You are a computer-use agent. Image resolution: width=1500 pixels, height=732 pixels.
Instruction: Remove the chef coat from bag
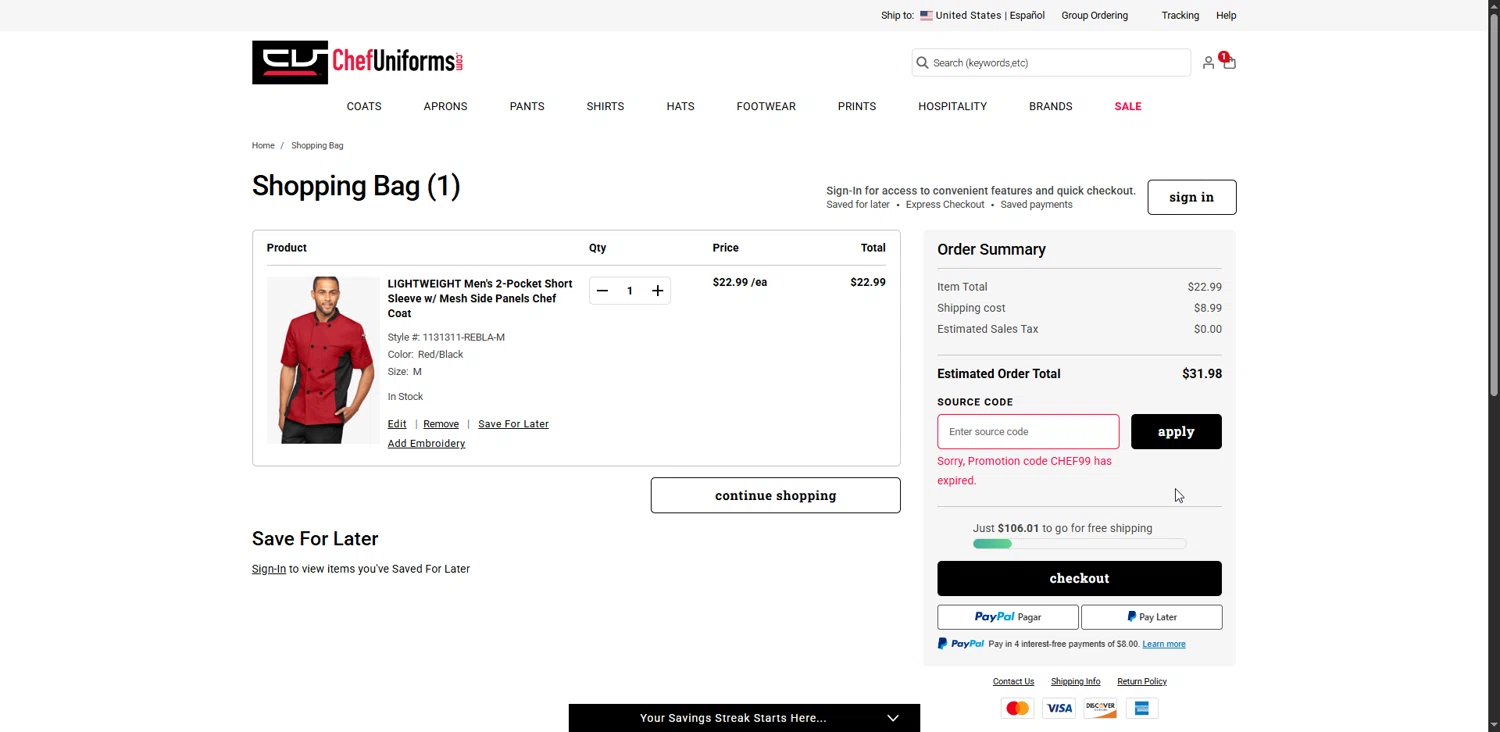(441, 424)
